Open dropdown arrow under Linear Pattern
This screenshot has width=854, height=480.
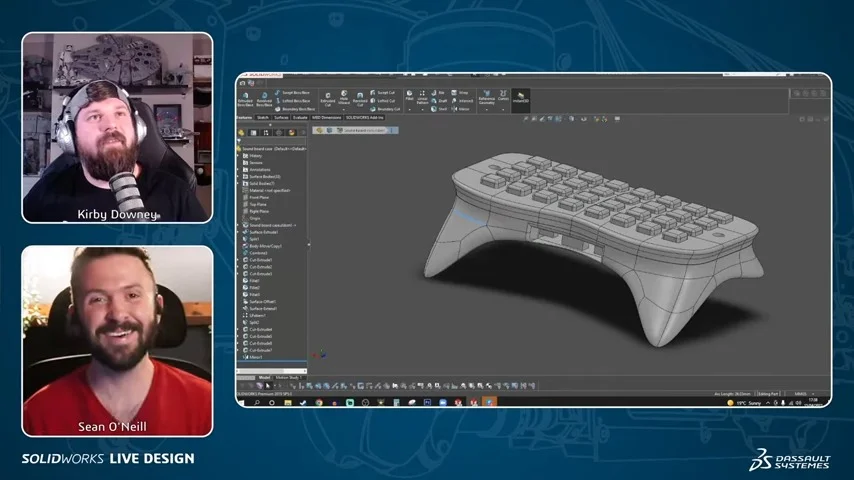(x=422, y=110)
